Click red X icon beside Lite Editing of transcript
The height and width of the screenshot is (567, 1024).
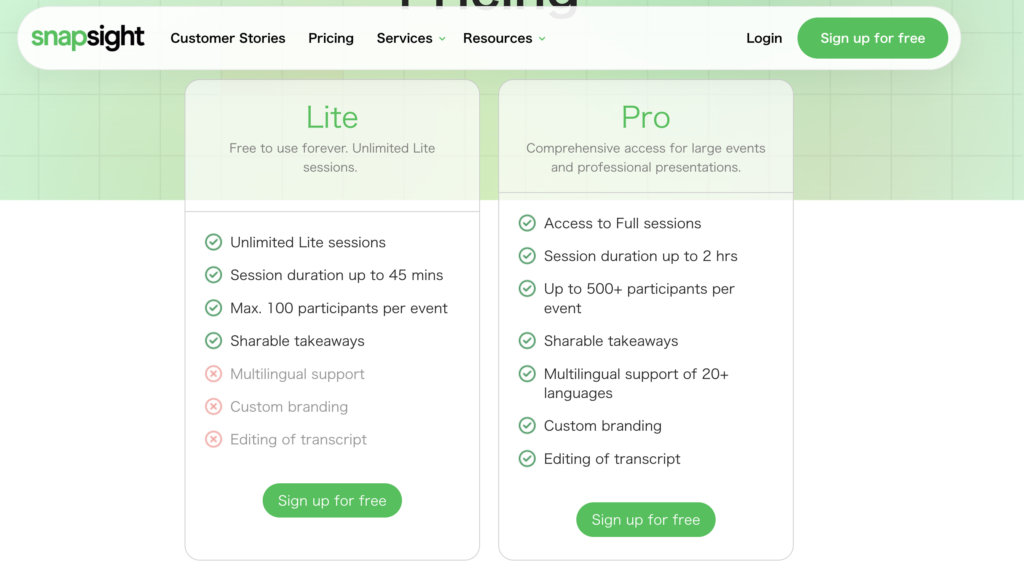click(x=213, y=439)
